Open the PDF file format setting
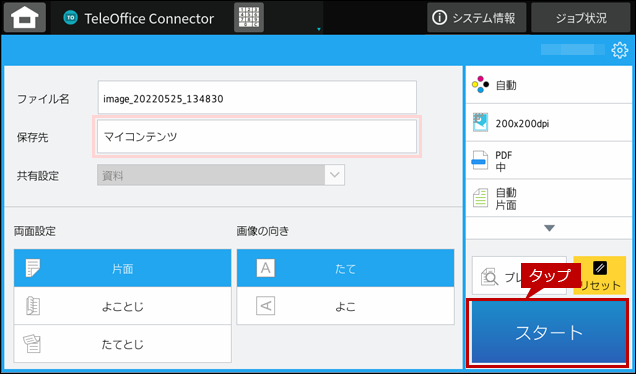The image size is (636, 374). click(x=549, y=161)
